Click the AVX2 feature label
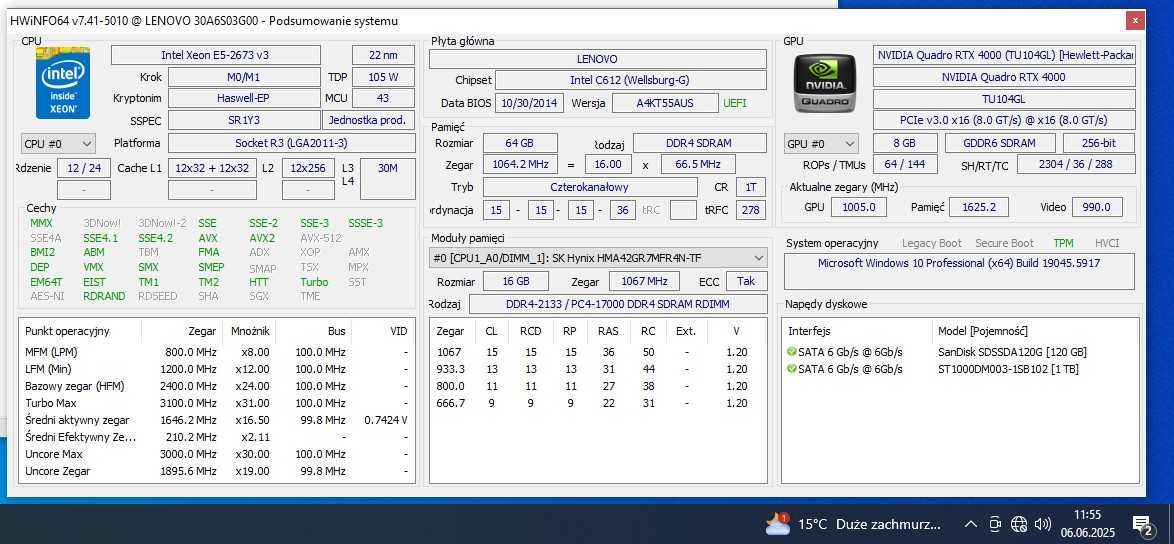This screenshot has width=1174, height=544. (x=262, y=238)
